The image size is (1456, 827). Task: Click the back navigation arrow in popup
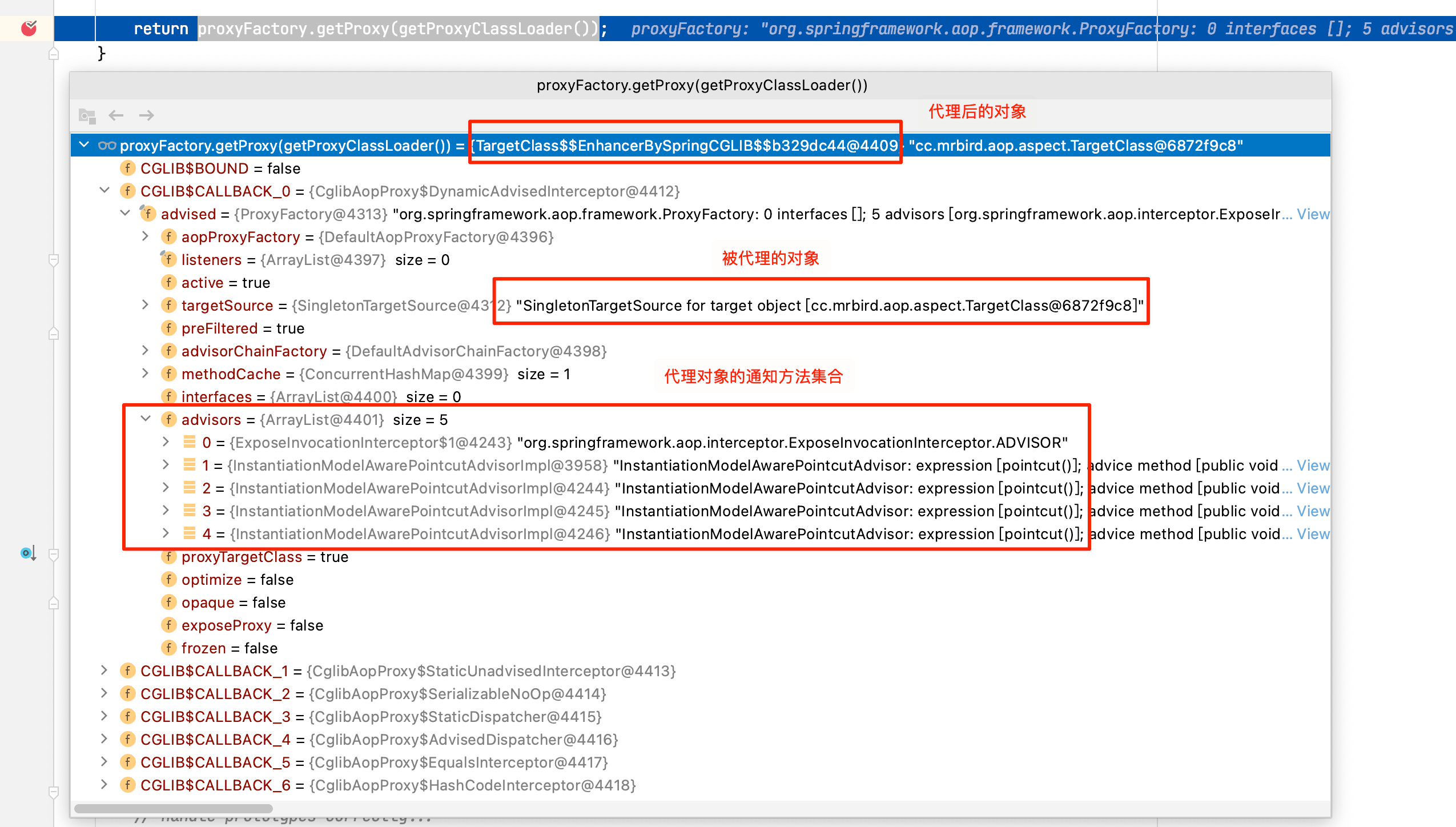(116, 115)
